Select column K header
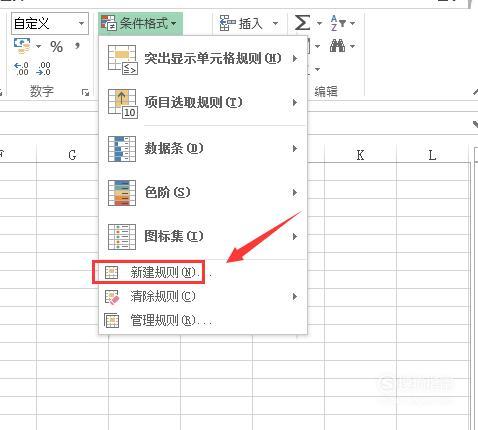Viewport: 478px width, 430px height. point(360,155)
